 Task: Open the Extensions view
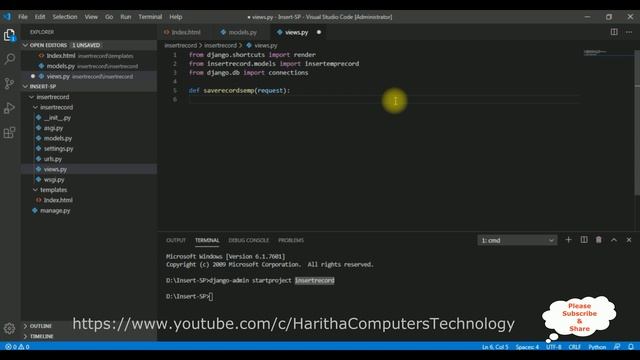[9, 132]
